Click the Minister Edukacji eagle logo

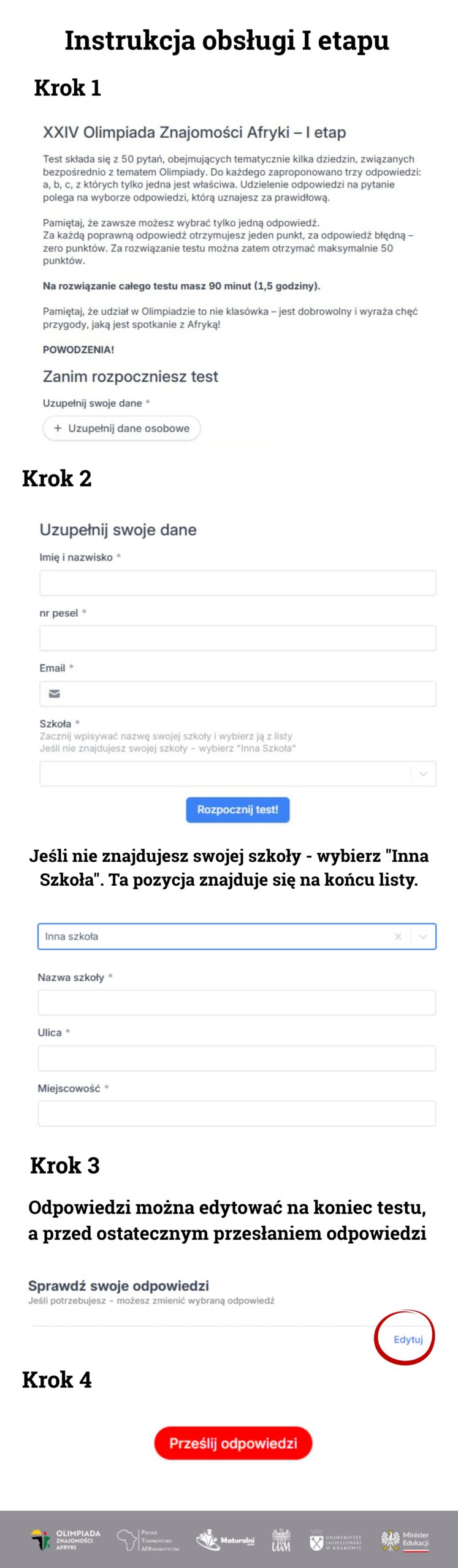(405, 1540)
